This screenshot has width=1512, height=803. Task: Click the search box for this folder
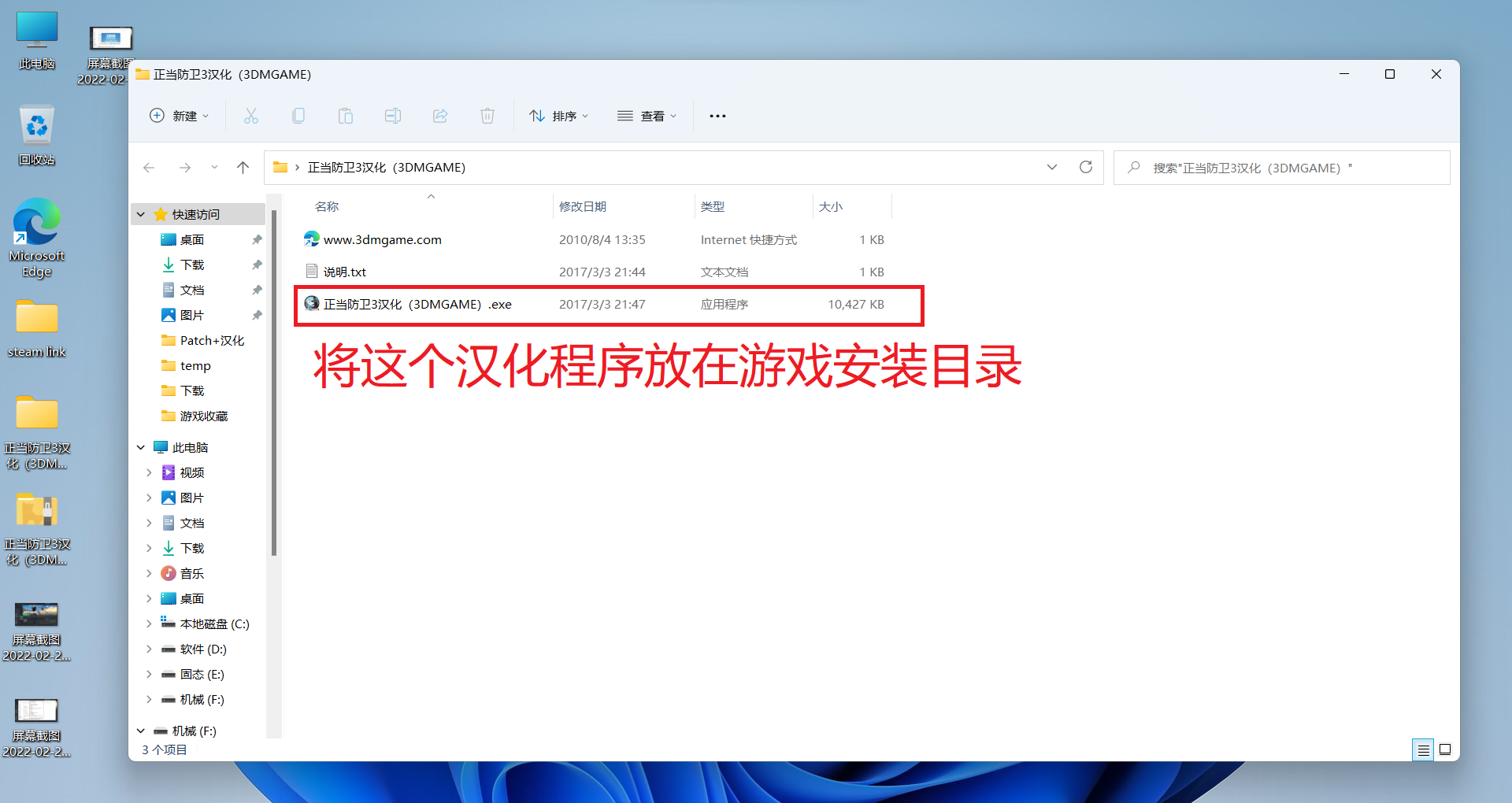(x=1281, y=168)
